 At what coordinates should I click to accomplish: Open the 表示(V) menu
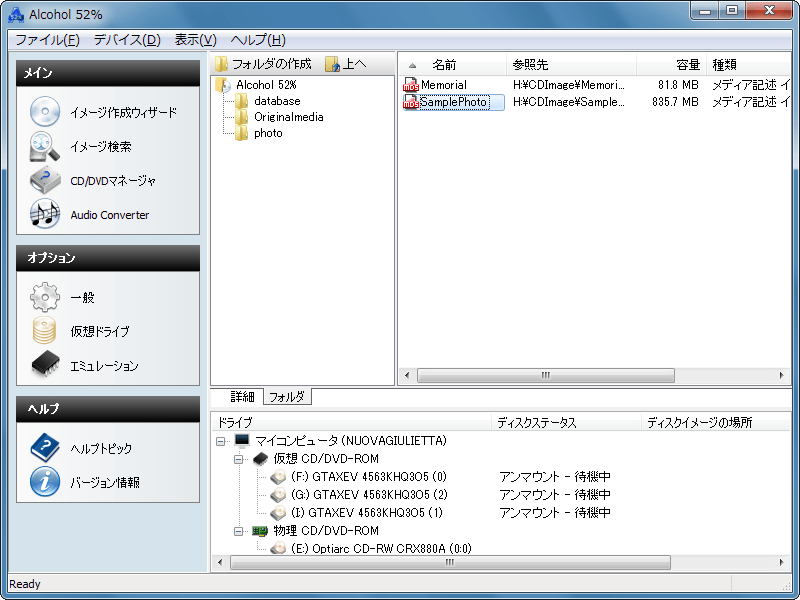195,40
